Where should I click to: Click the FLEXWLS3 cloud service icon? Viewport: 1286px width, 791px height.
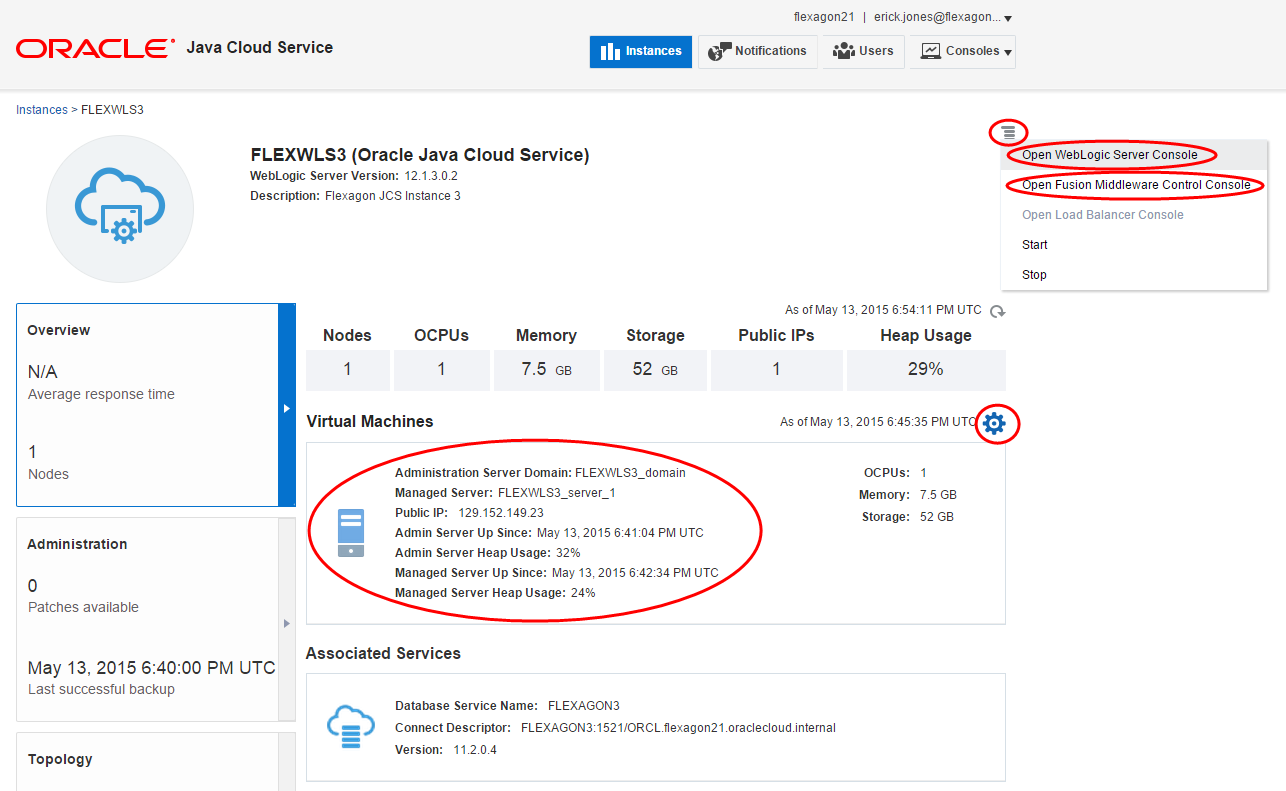click(x=120, y=209)
